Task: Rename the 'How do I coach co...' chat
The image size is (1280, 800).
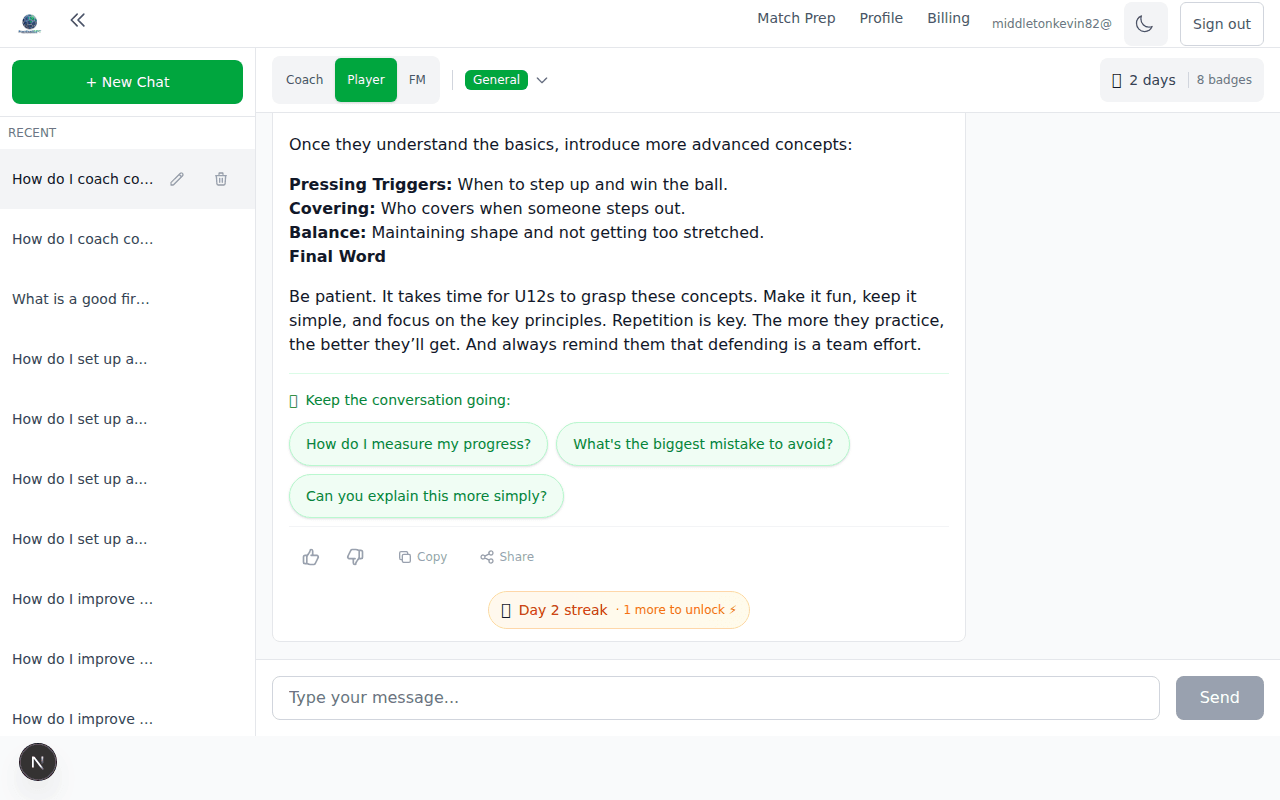Action: [x=176, y=178]
